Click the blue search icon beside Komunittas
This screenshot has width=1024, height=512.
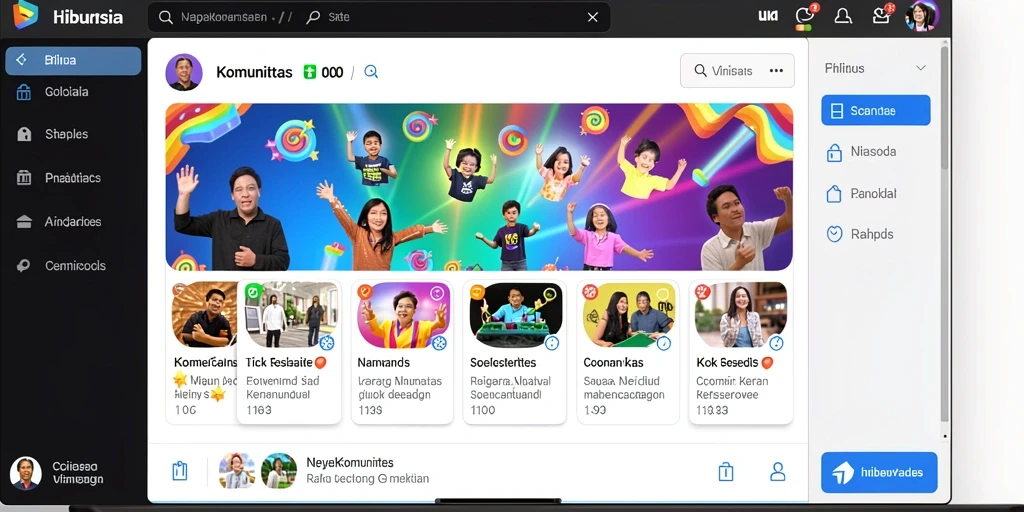371,72
